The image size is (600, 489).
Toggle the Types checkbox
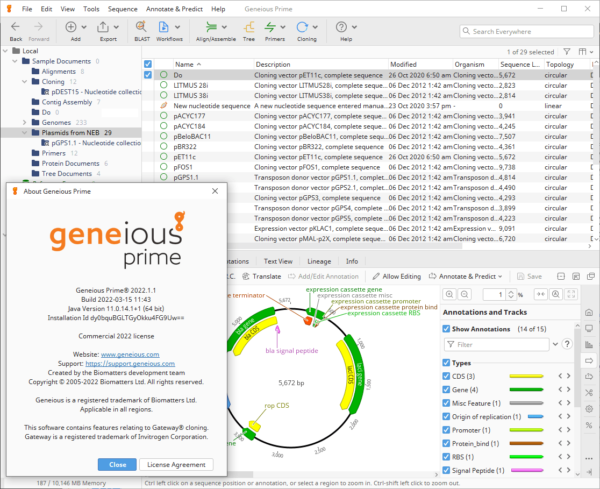point(446,363)
